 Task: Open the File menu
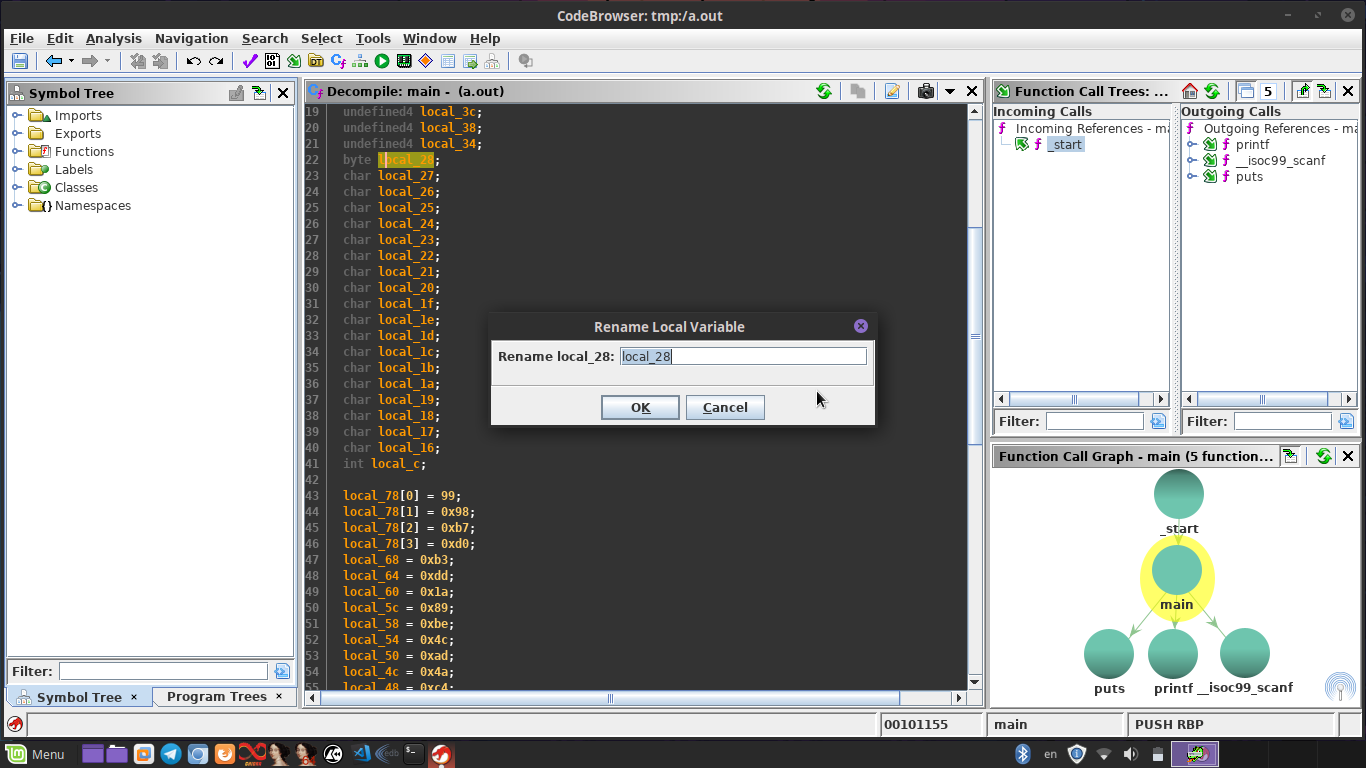click(x=22, y=38)
